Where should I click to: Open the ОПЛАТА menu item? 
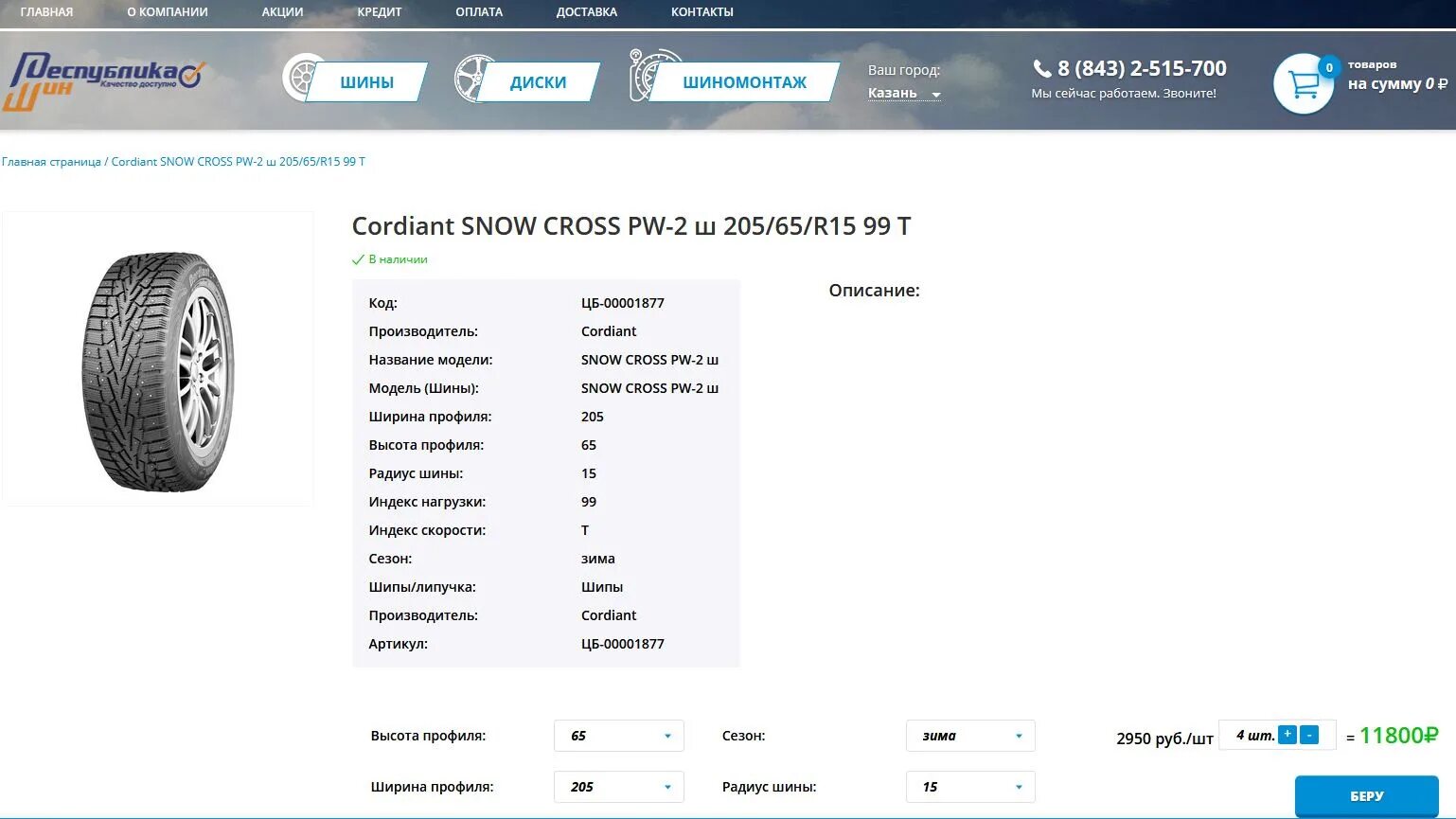coord(479,12)
